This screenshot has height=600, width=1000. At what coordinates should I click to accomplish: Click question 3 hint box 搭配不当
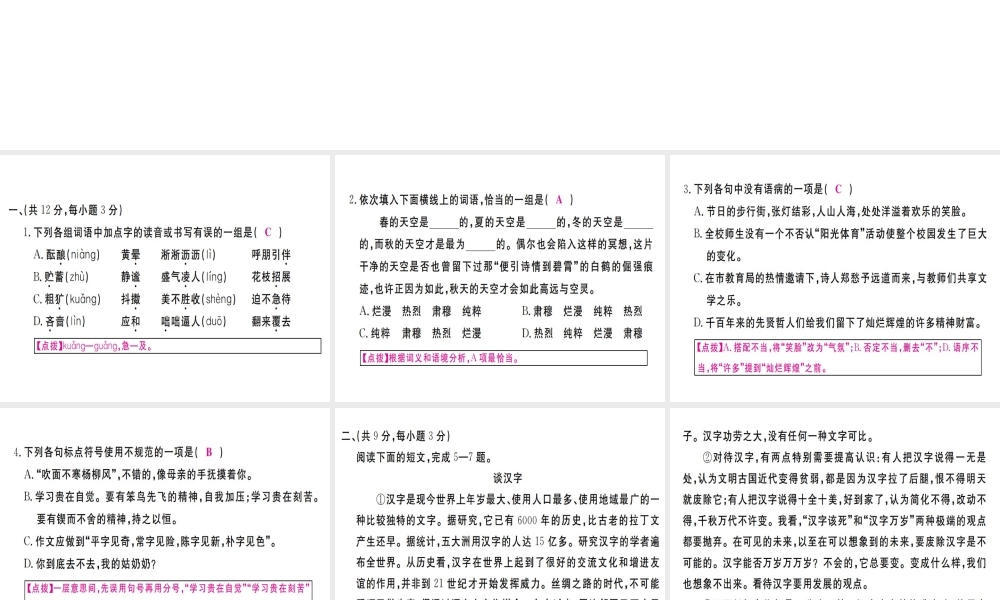pos(838,357)
